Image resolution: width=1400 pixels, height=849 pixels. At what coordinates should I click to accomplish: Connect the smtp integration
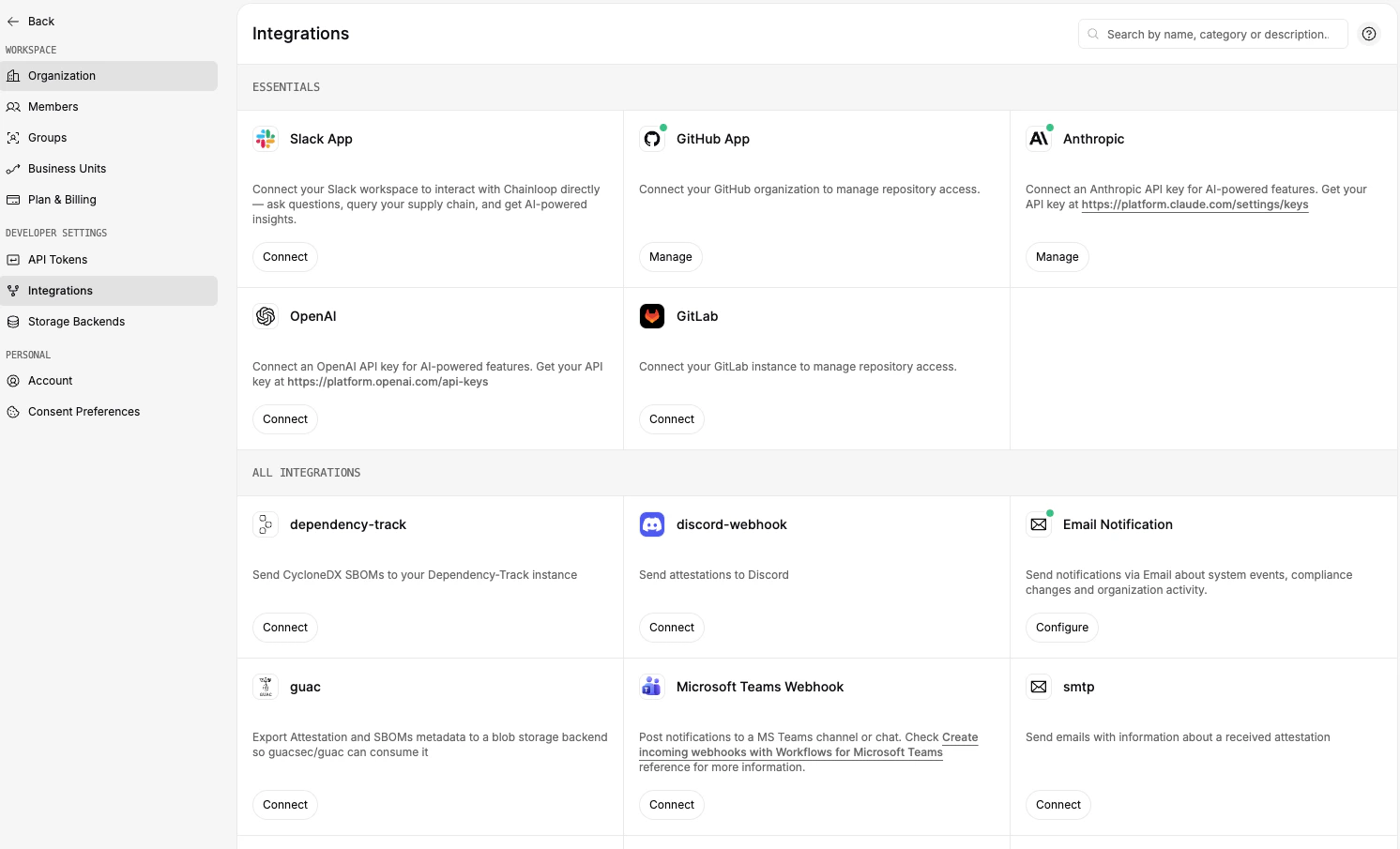[x=1058, y=805]
